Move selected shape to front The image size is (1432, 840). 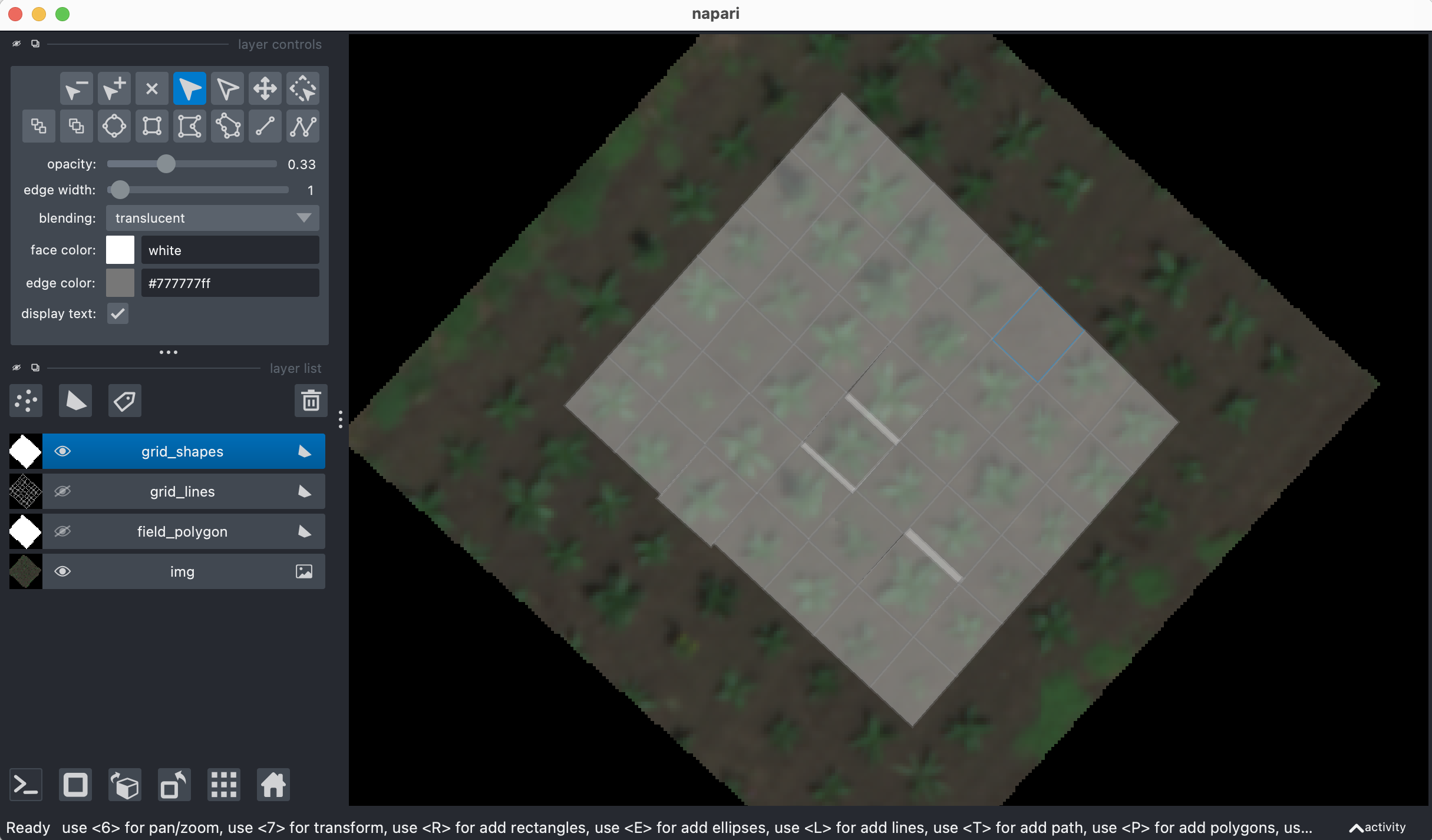click(76, 126)
